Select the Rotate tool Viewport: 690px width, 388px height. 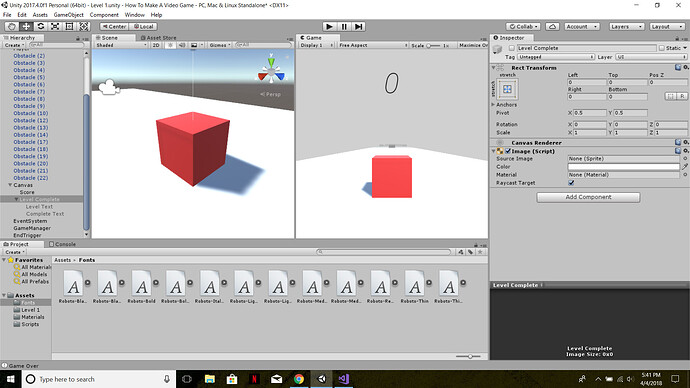(x=40, y=26)
